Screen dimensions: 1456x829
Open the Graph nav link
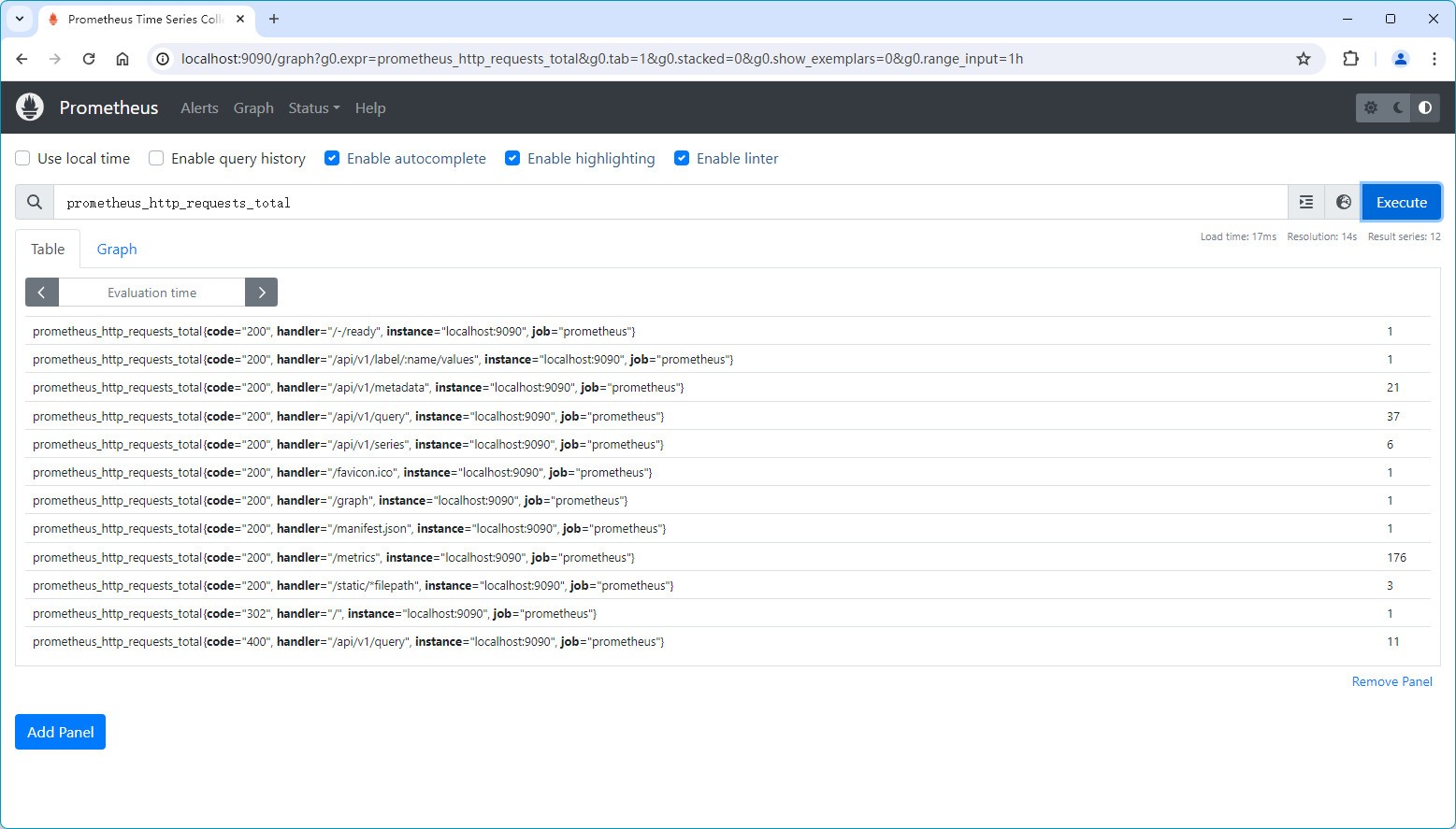(253, 107)
